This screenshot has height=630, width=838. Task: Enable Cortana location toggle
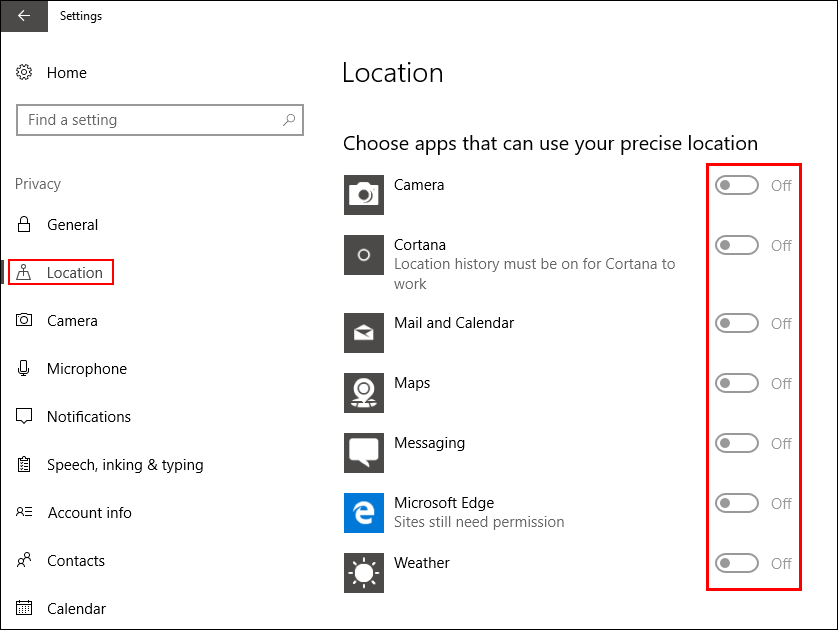(x=736, y=245)
